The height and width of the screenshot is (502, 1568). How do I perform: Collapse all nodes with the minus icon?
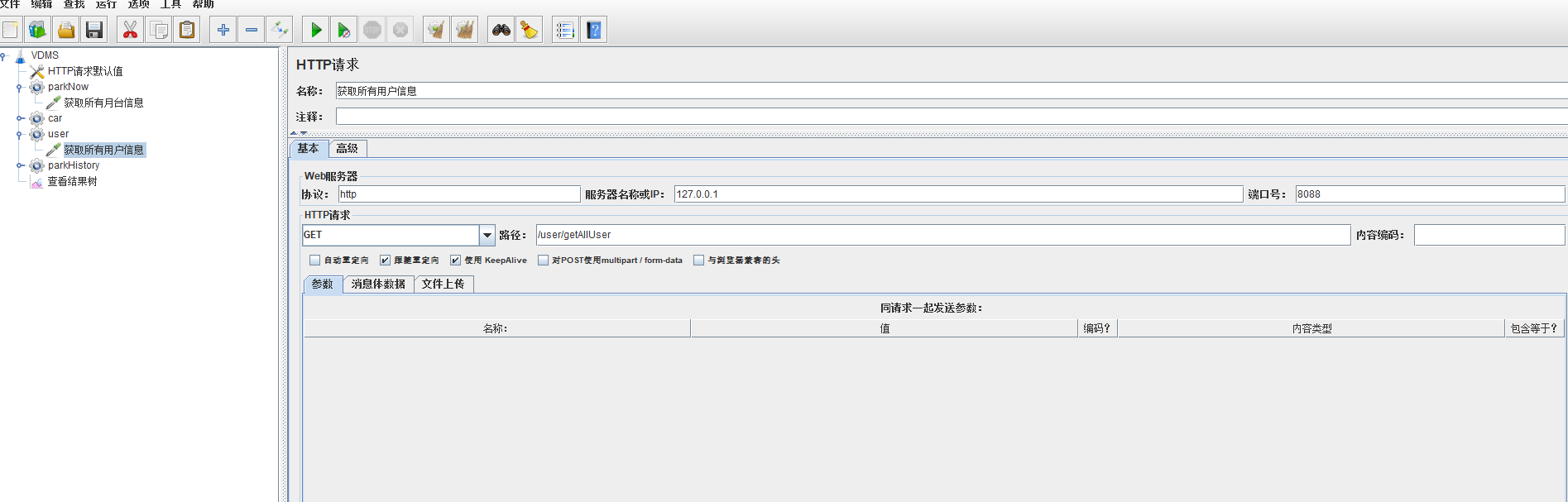251,30
